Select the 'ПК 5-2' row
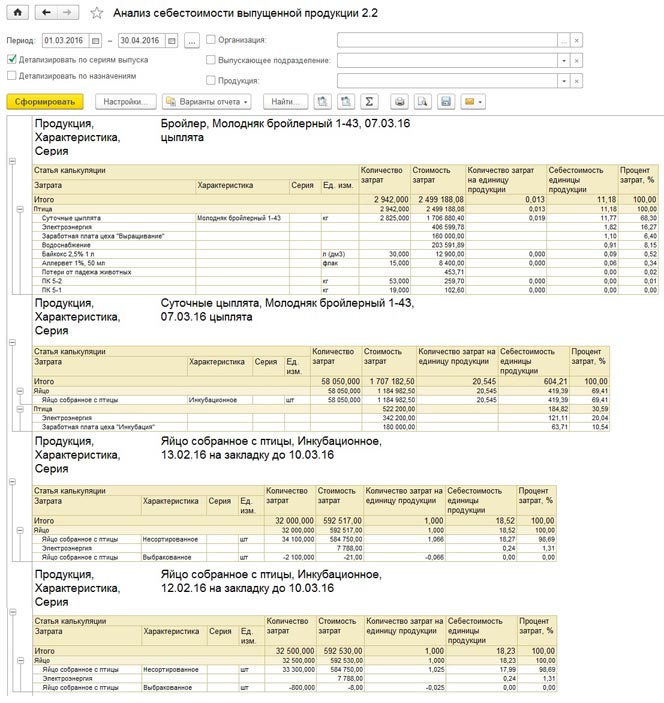 tap(345, 281)
